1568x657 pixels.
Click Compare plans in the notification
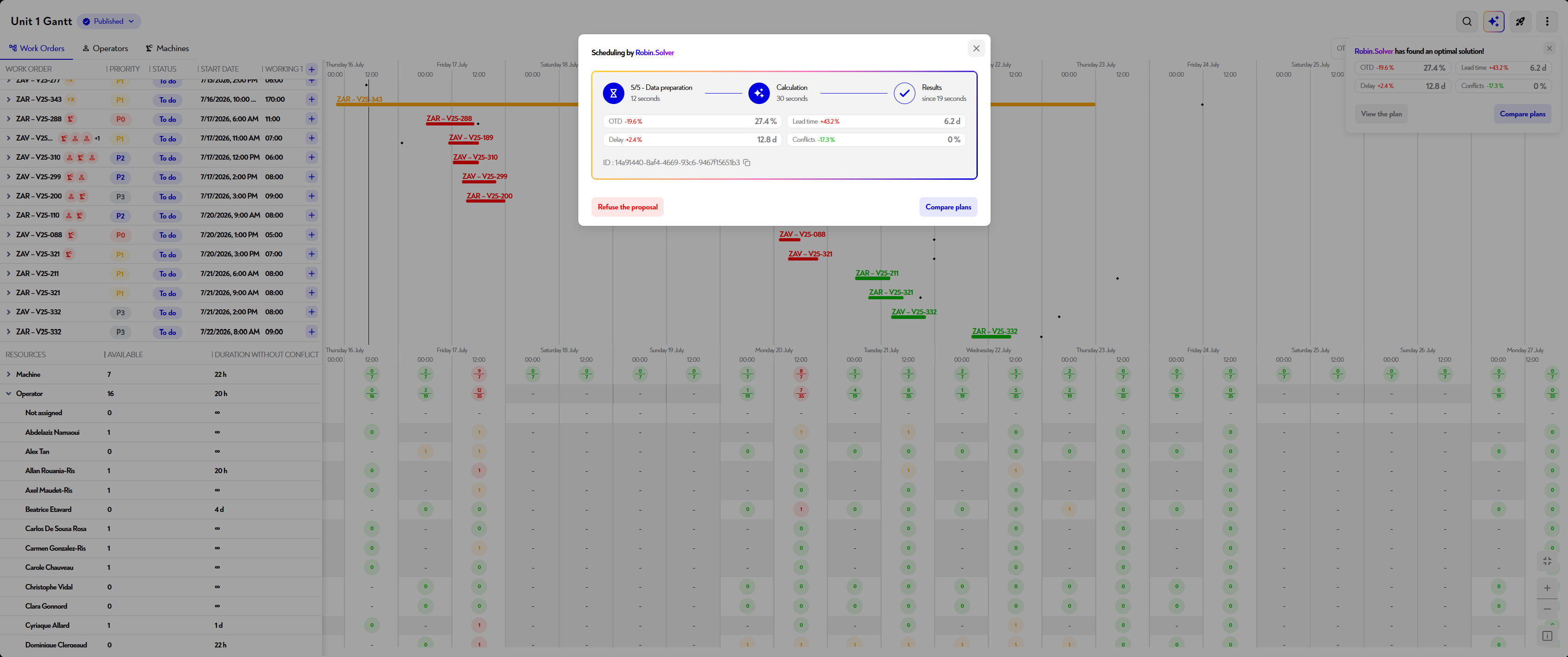coord(1522,114)
